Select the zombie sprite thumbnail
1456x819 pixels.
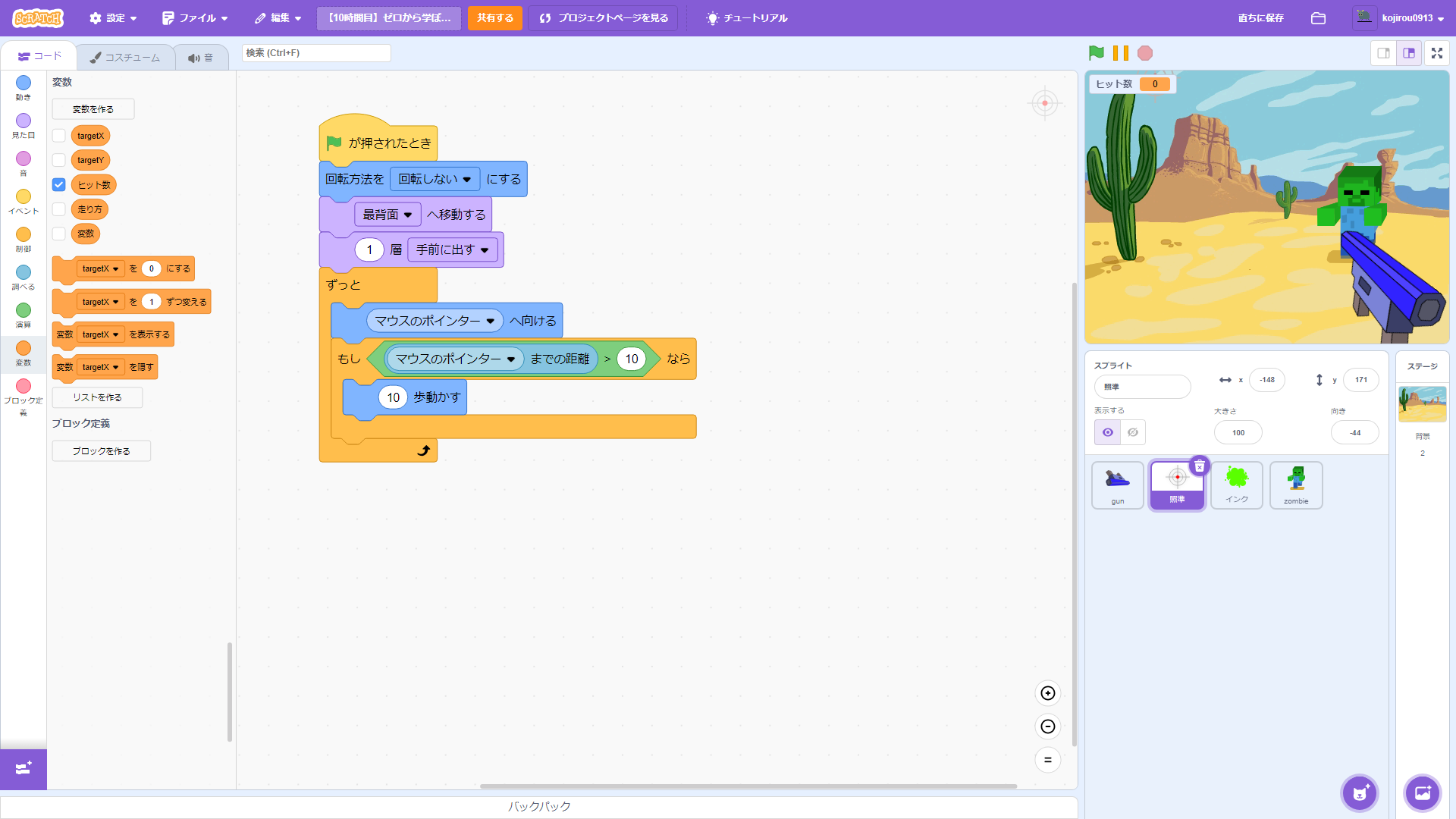point(1295,485)
